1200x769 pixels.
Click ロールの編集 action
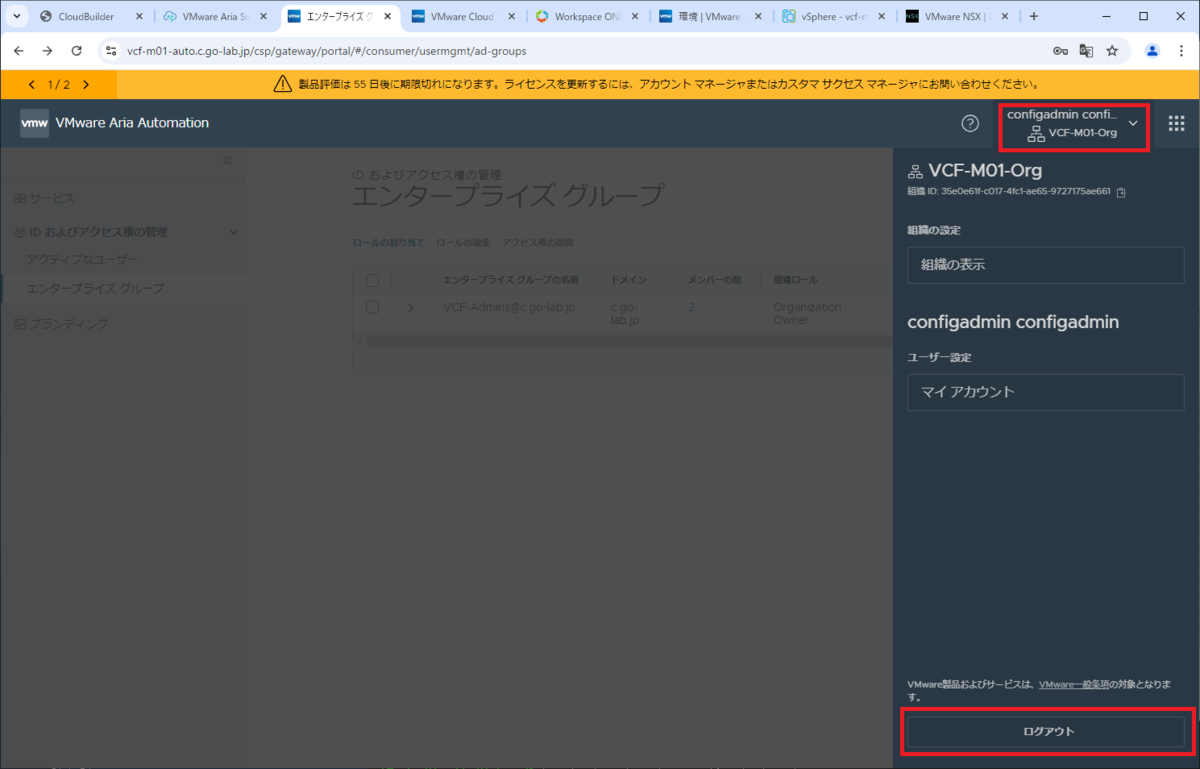463,243
